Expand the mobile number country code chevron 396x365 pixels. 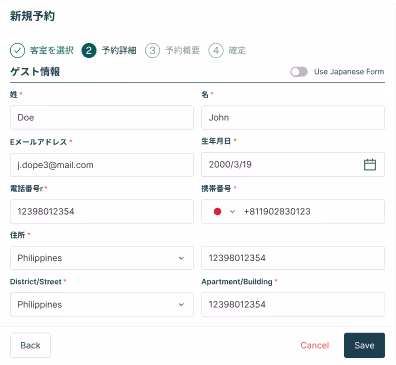tap(232, 212)
